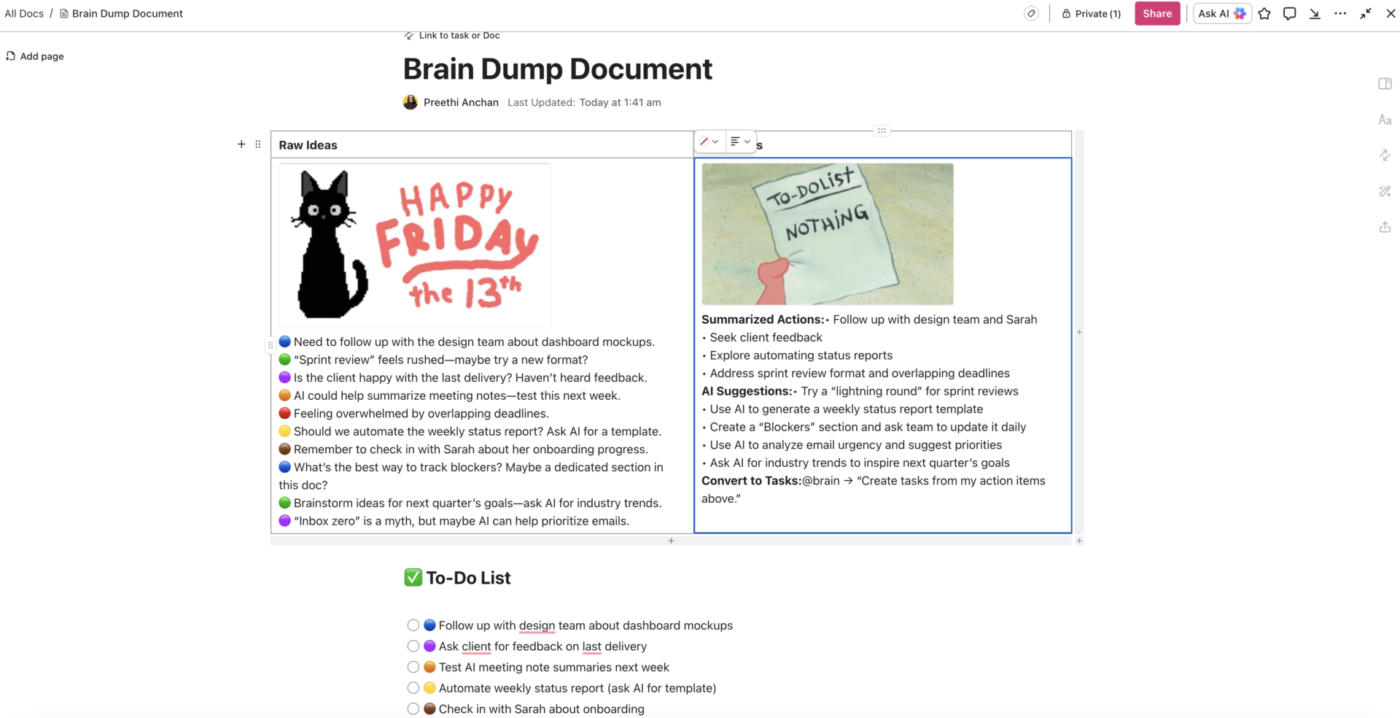The width and height of the screenshot is (1400, 718).
Task: Click the add row plus below the table
Action: click(671, 541)
